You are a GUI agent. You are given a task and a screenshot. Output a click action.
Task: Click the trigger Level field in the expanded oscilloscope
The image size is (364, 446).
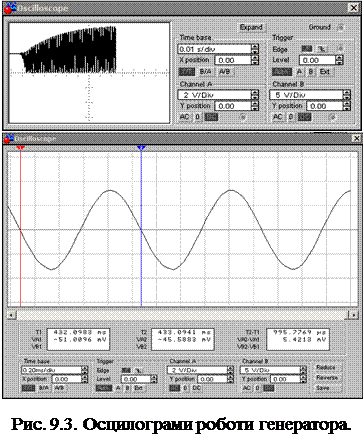click(x=135, y=379)
